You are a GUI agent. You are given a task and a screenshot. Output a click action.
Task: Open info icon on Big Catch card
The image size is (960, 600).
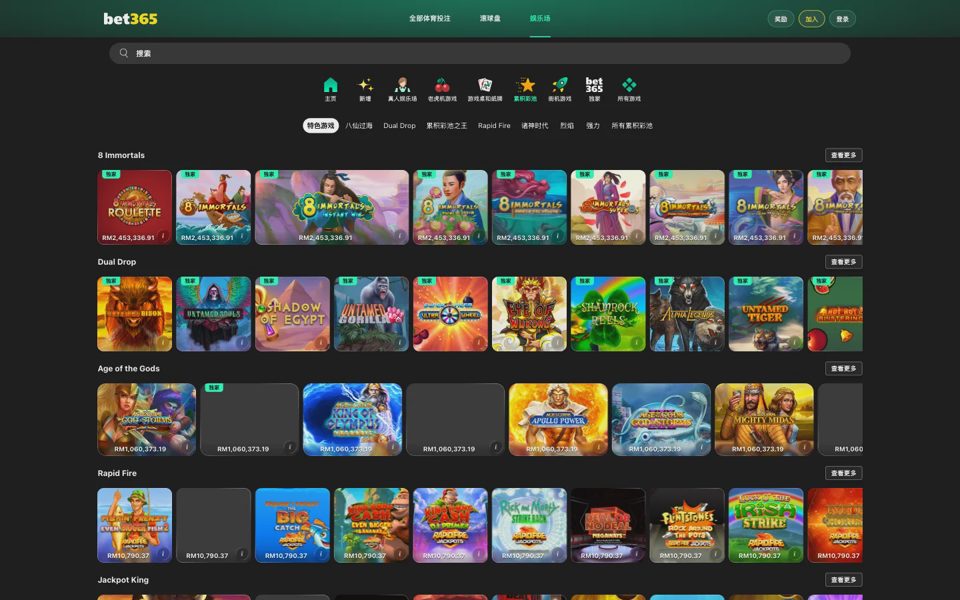coord(321,554)
